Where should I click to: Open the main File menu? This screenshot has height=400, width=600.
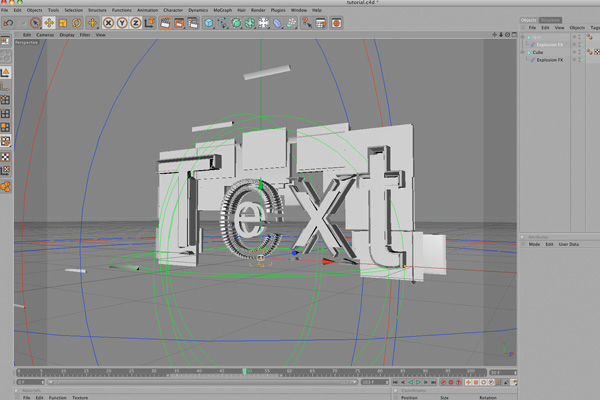pyautogui.click(x=5, y=10)
